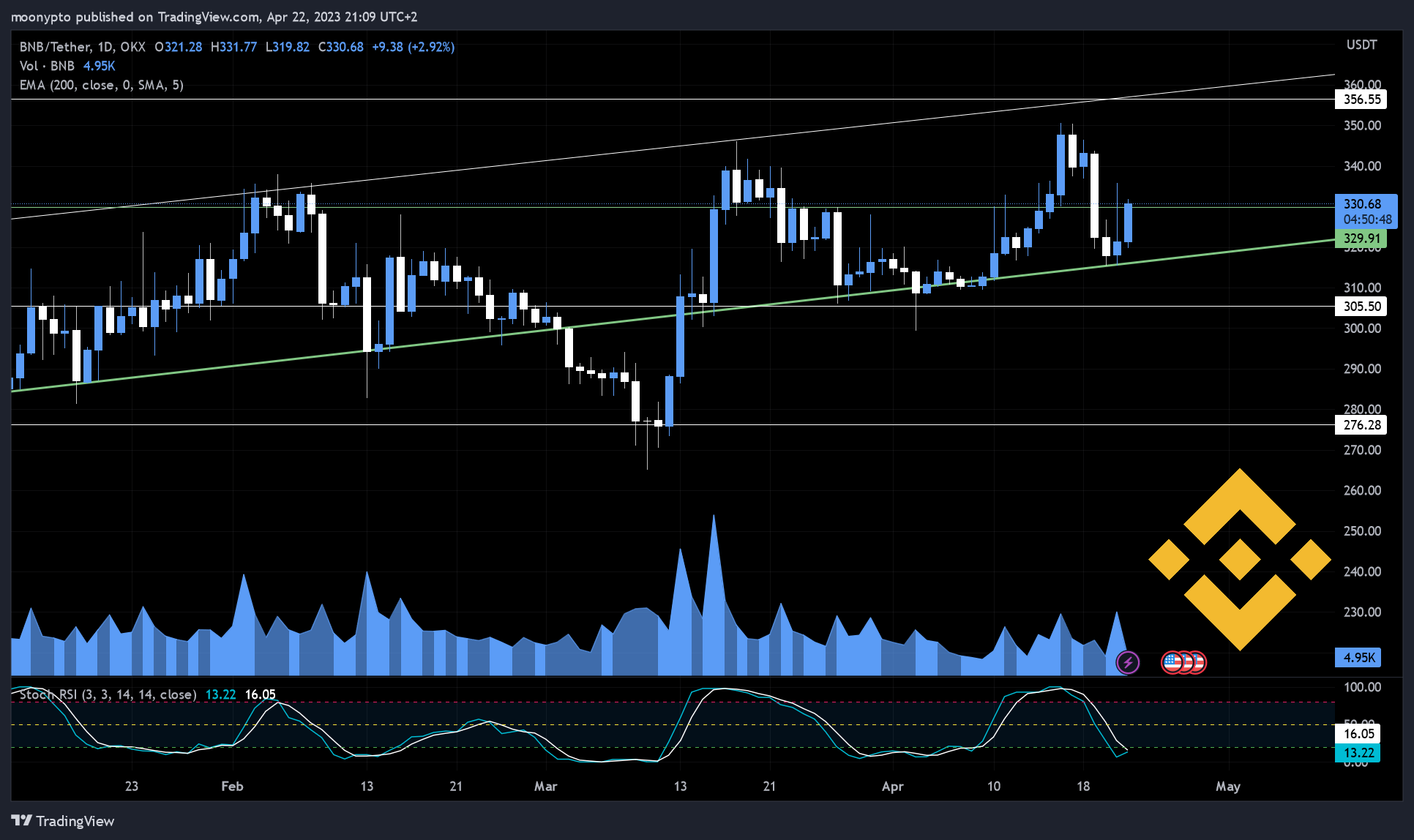Click the O321.28 open value in the legend
Image resolution: width=1414 pixels, height=840 pixels.
coord(179,47)
